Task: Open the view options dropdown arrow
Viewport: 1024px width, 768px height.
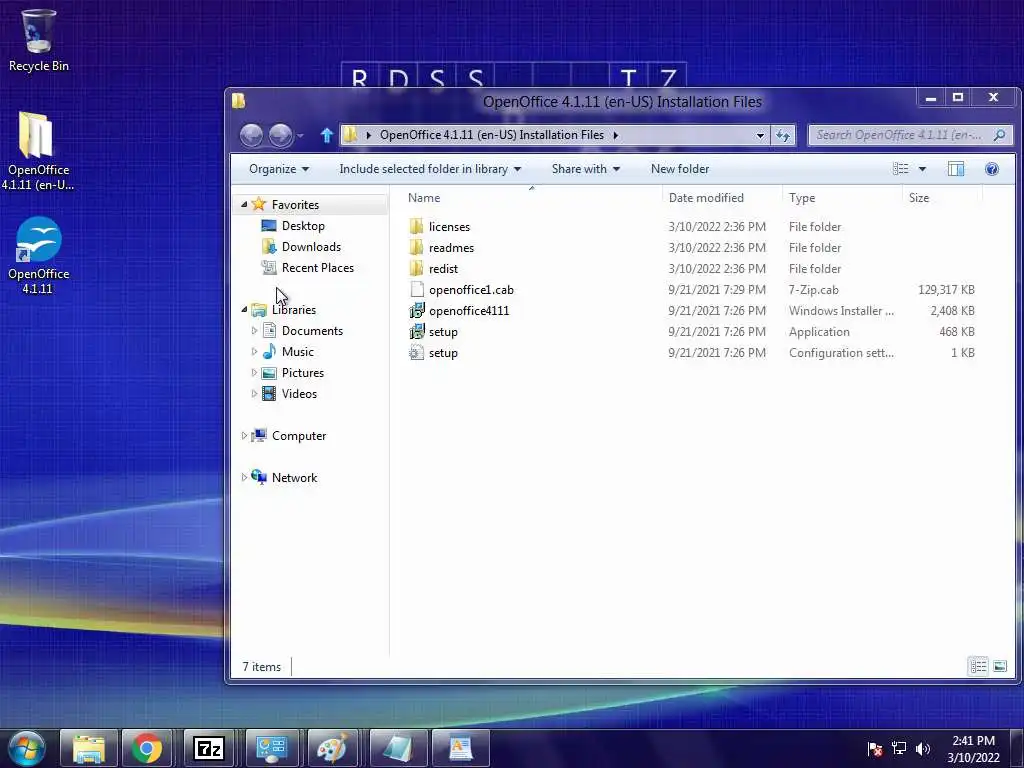Action: [x=922, y=169]
